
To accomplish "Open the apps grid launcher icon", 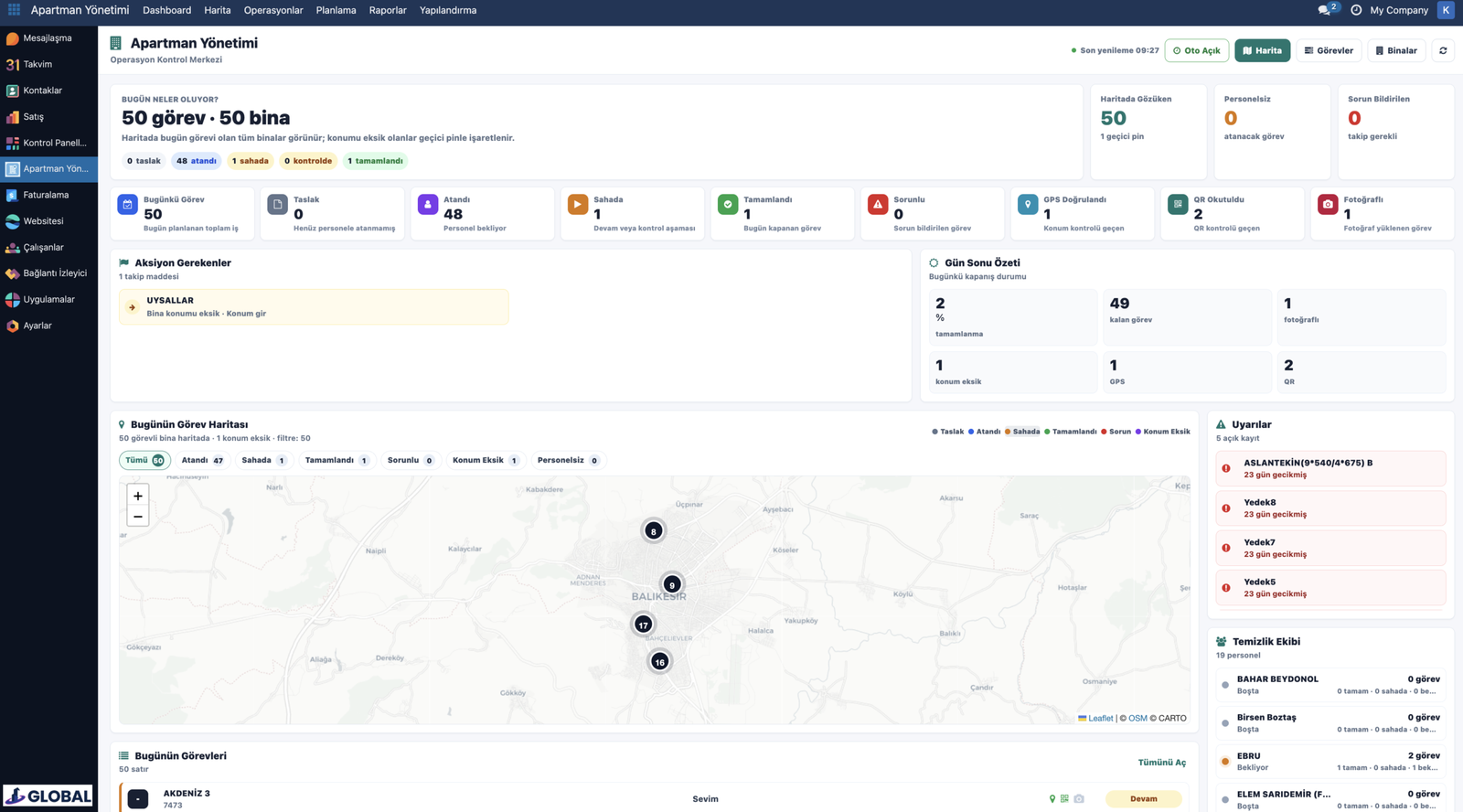I will (x=14, y=10).
